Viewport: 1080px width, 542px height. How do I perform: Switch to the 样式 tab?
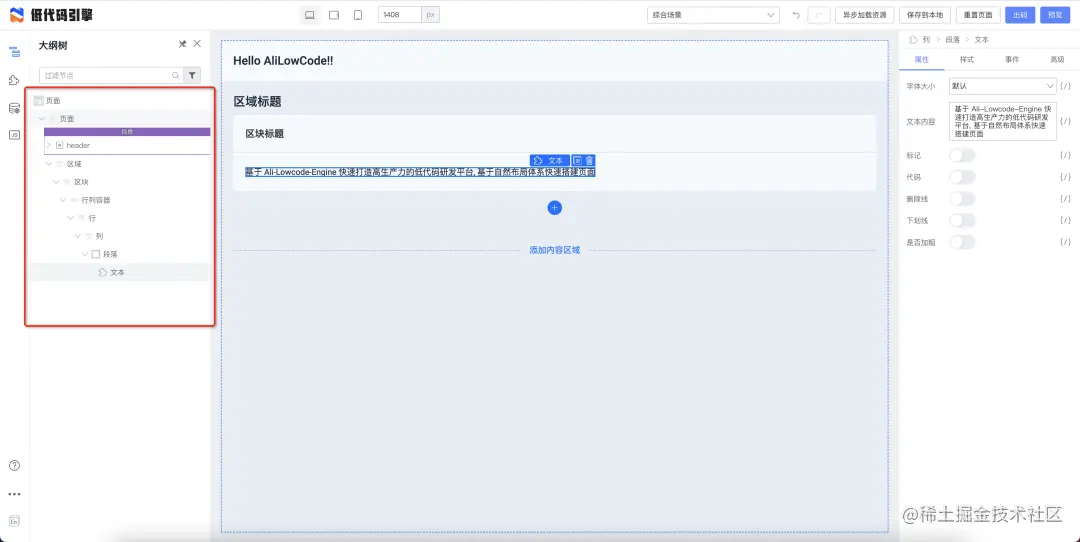tap(967, 60)
